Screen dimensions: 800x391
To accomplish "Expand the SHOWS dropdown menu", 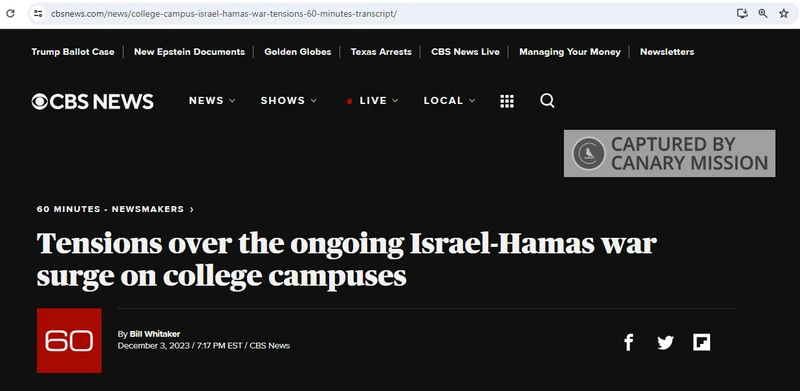I will tap(289, 101).
